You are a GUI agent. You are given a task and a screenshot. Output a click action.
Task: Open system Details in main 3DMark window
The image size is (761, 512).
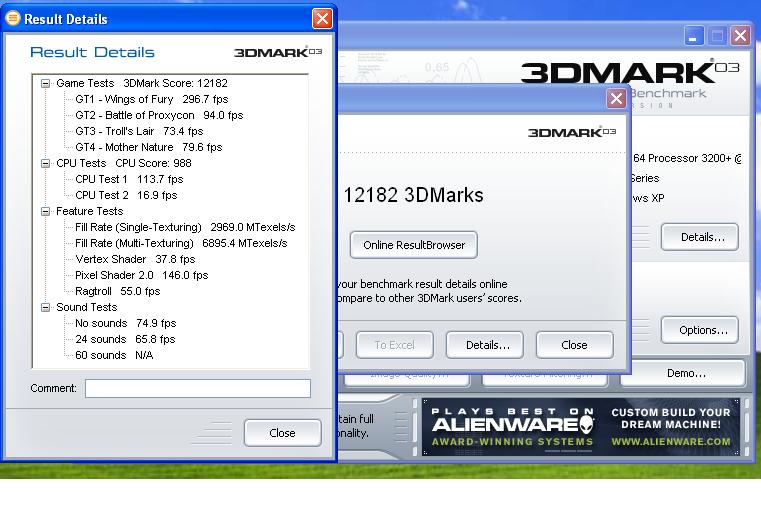(x=700, y=237)
